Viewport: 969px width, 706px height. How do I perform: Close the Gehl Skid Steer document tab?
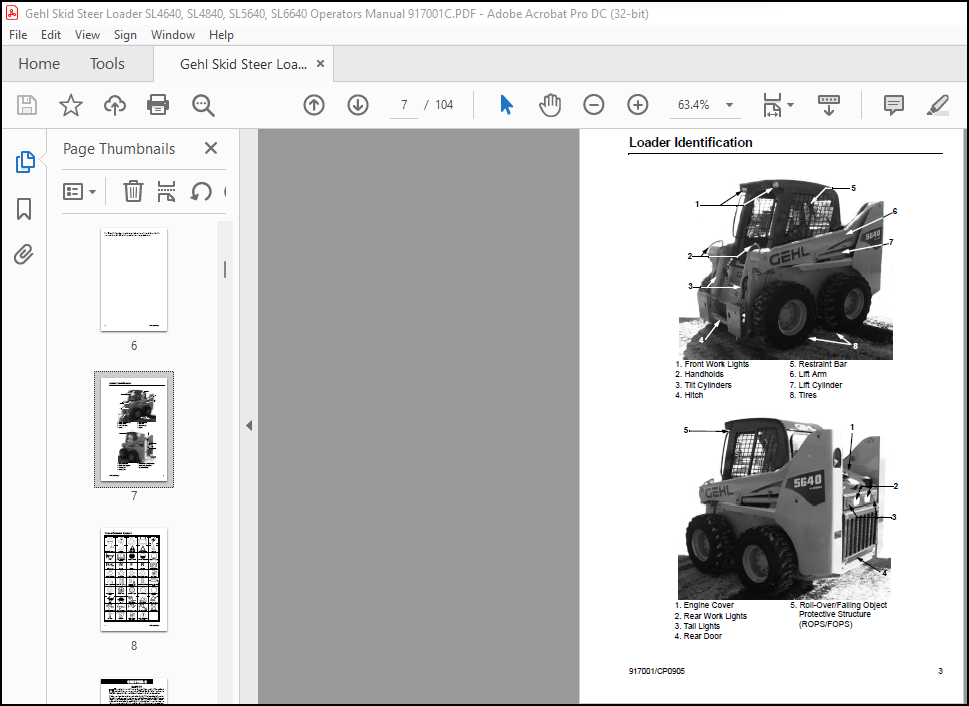[320, 64]
